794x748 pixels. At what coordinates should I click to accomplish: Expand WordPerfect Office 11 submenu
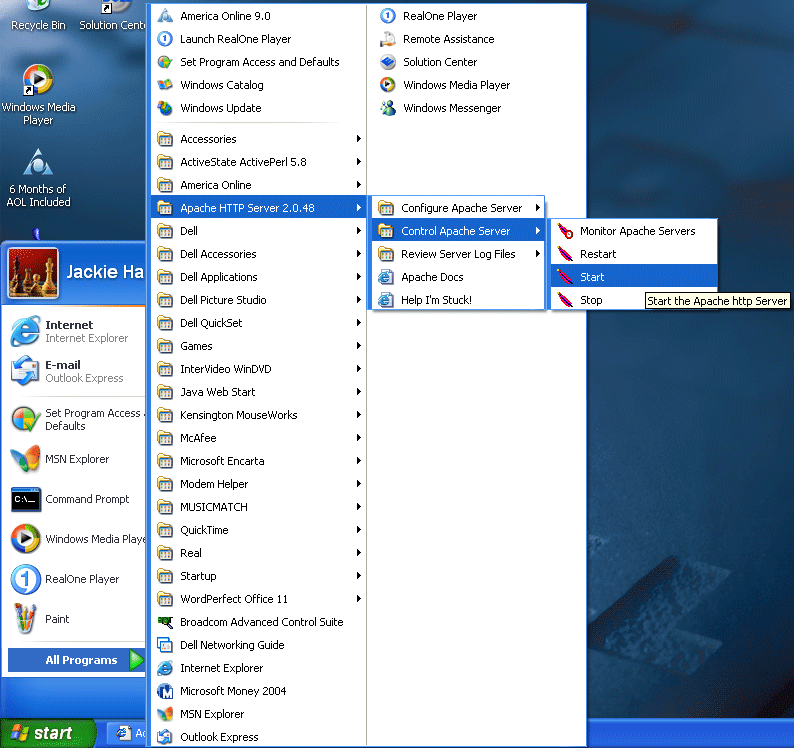click(259, 599)
